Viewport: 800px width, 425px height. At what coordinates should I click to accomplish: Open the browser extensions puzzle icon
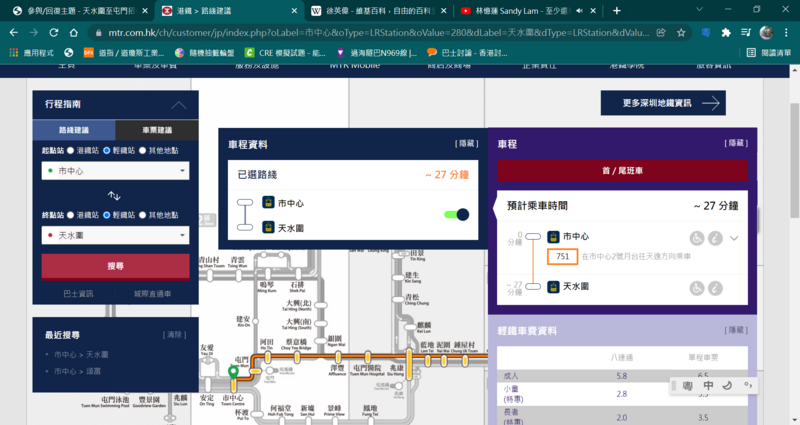pos(742,32)
